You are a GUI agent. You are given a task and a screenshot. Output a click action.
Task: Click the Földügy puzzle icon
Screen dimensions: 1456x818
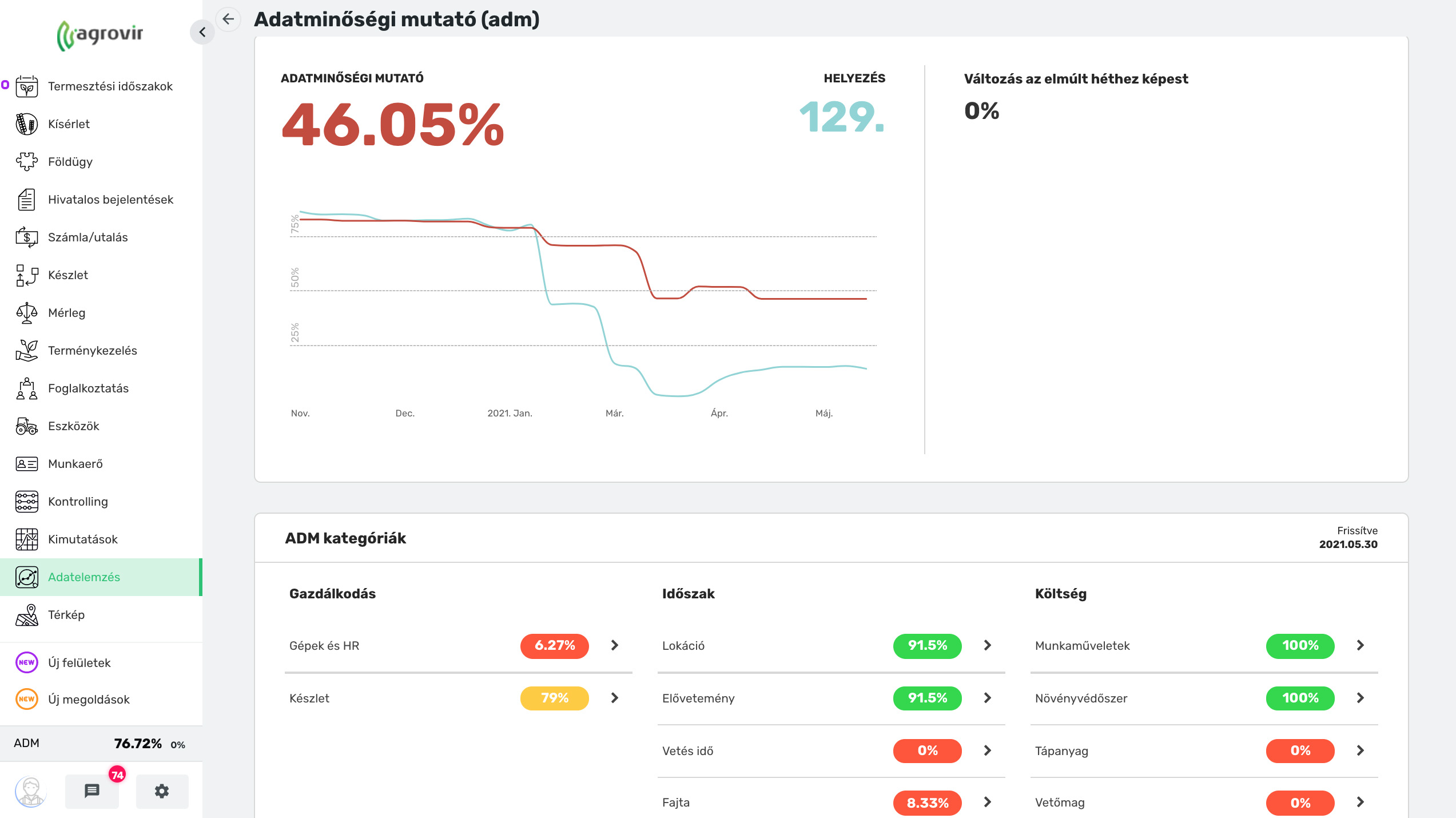(26, 162)
